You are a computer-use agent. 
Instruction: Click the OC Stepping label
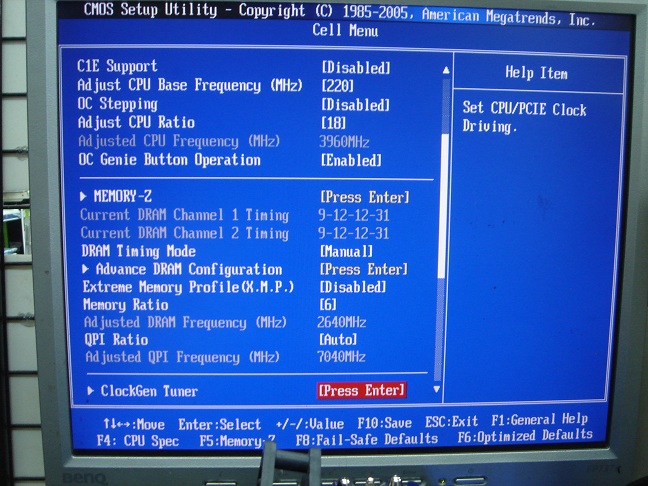point(118,104)
